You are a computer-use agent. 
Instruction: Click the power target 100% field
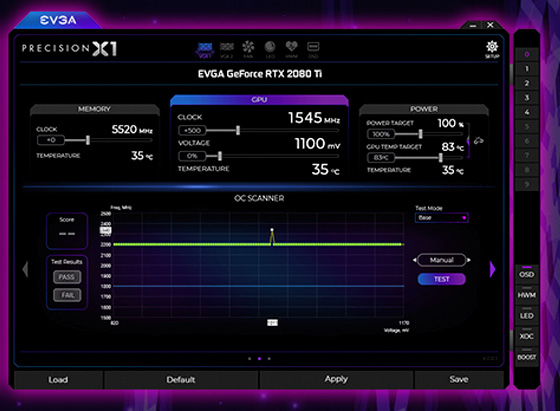[x=381, y=134]
